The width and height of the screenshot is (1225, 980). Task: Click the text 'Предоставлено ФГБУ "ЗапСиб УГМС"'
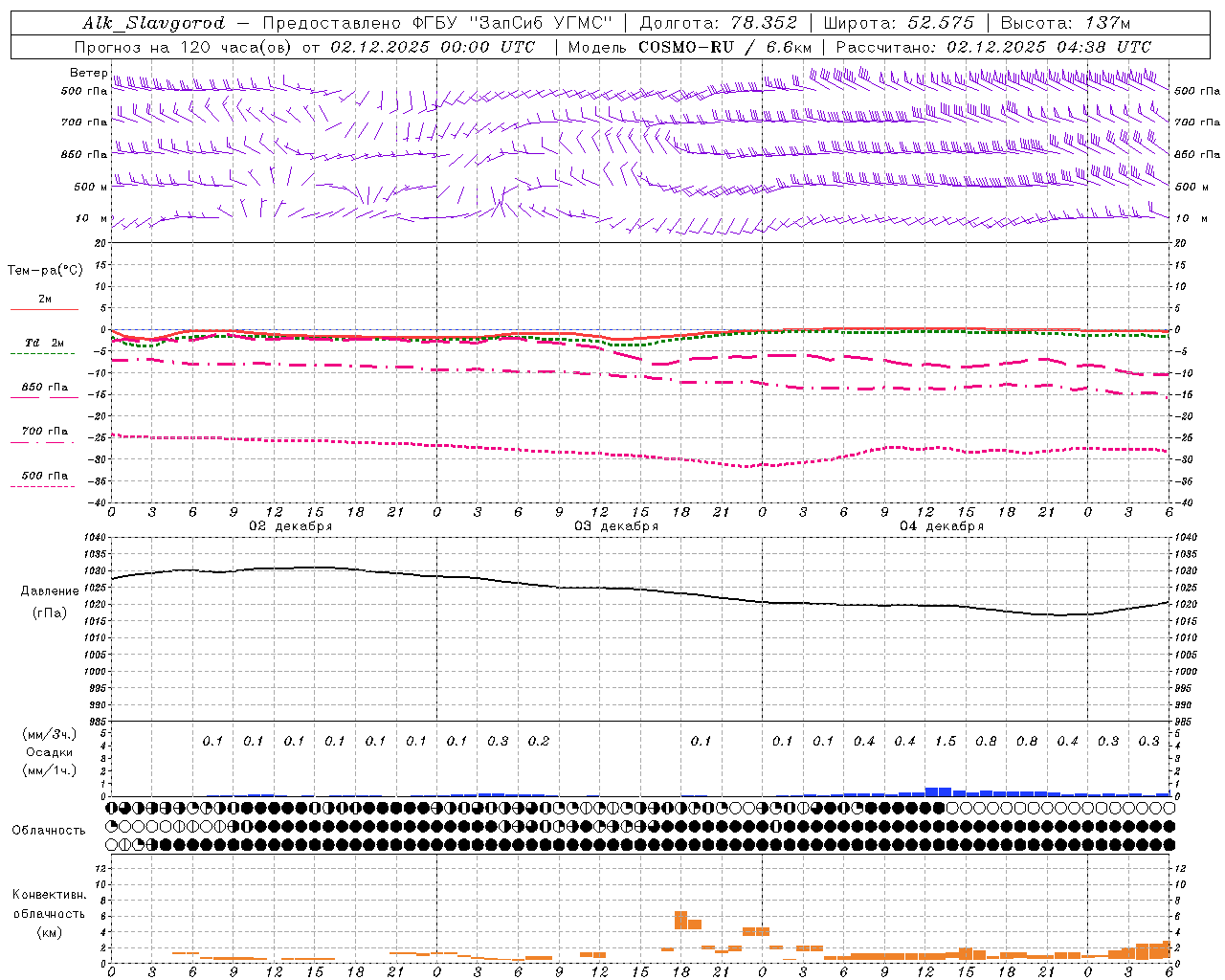click(x=436, y=23)
